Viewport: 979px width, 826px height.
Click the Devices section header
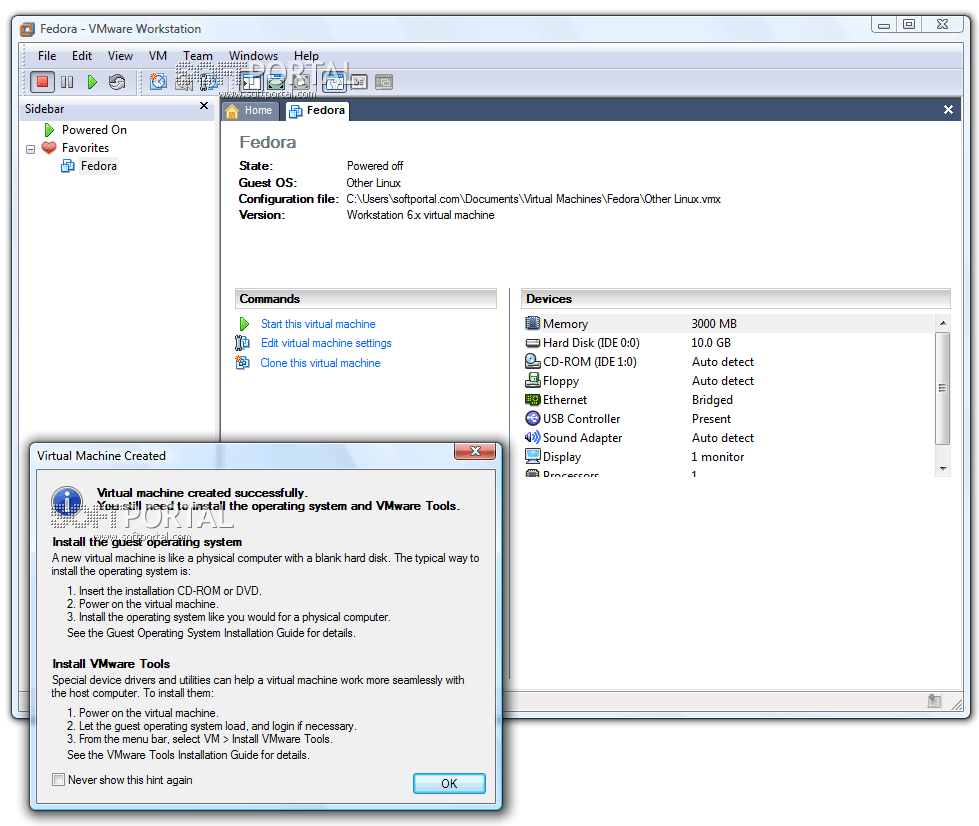click(735, 298)
